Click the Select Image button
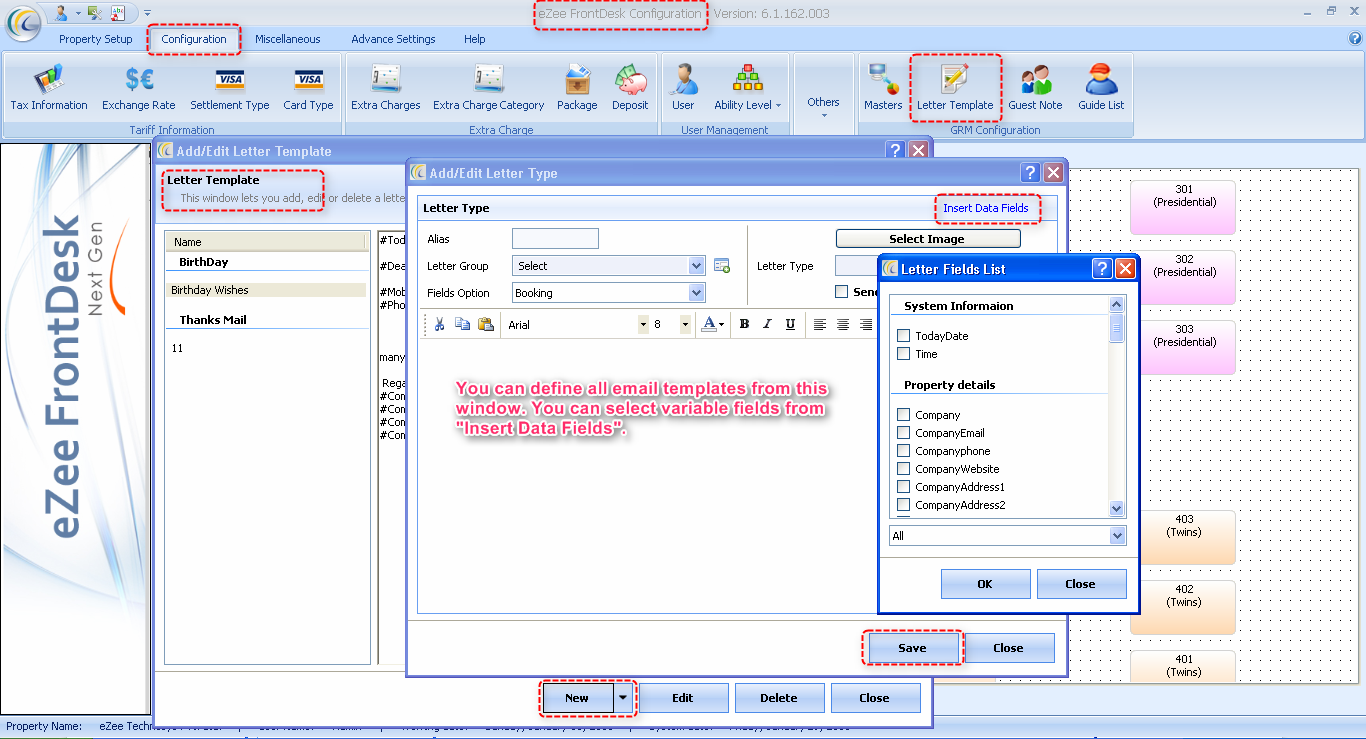Image resolution: width=1366 pixels, height=739 pixels. click(928, 239)
